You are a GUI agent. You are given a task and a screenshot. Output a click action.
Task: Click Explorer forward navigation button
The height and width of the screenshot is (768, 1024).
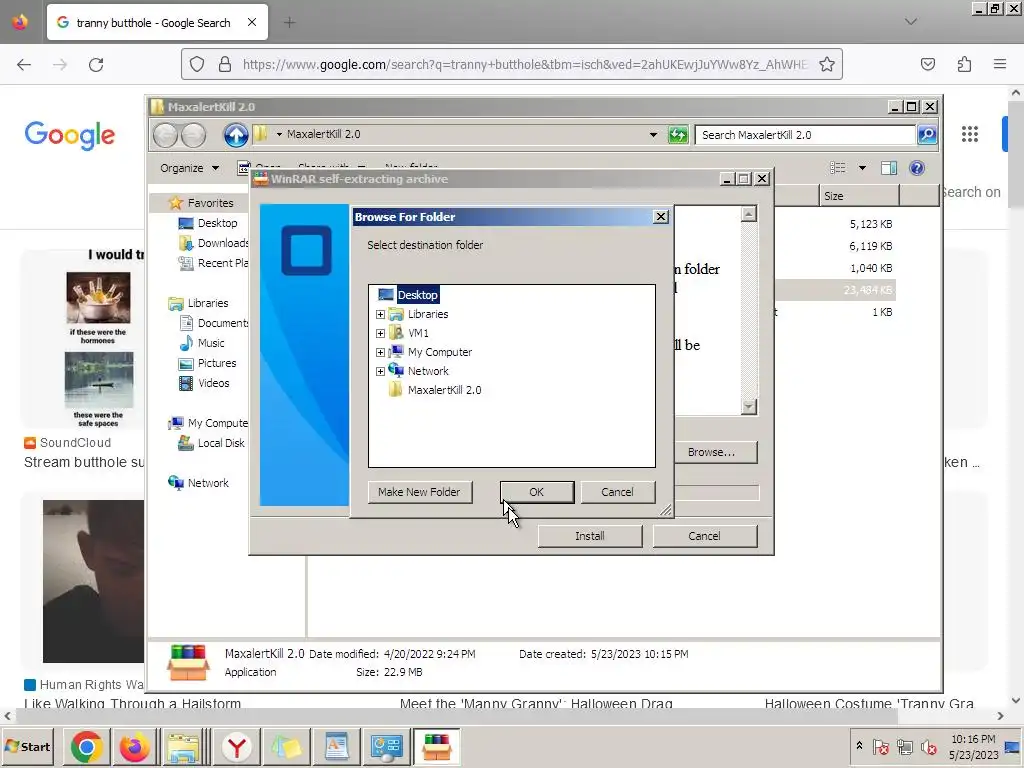coord(193,135)
